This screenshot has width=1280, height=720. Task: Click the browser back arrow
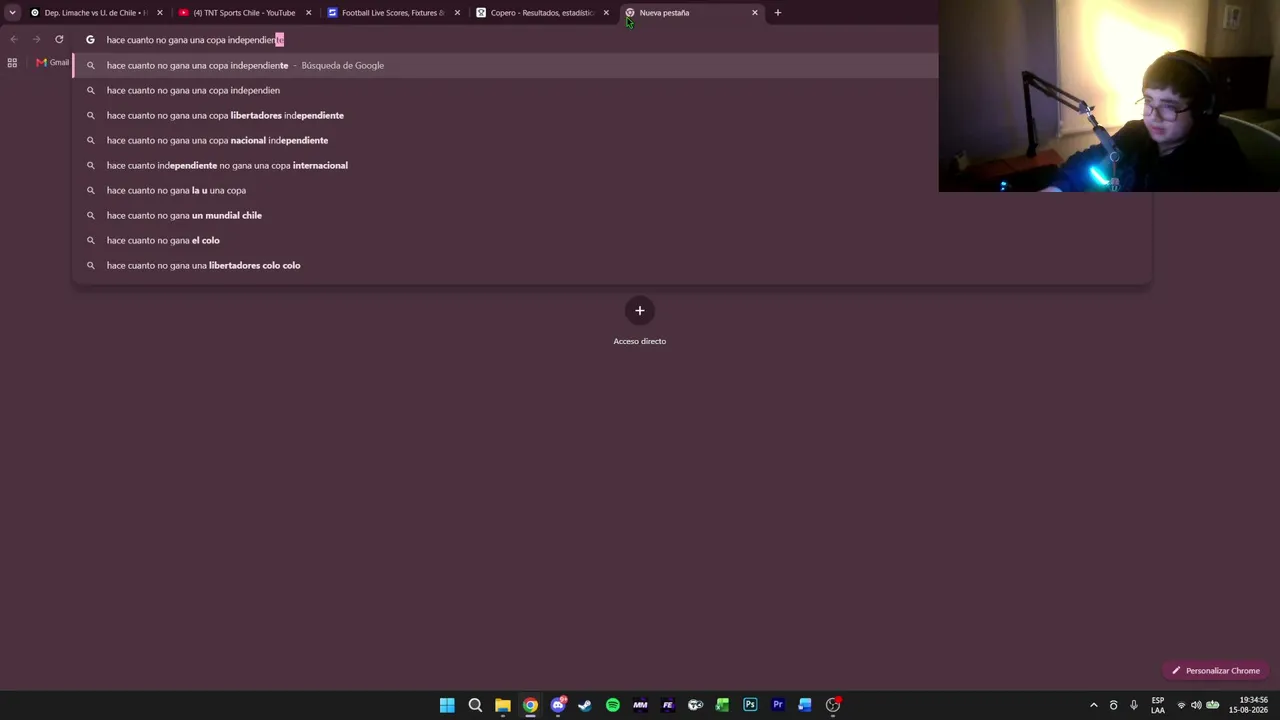click(x=14, y=40)
